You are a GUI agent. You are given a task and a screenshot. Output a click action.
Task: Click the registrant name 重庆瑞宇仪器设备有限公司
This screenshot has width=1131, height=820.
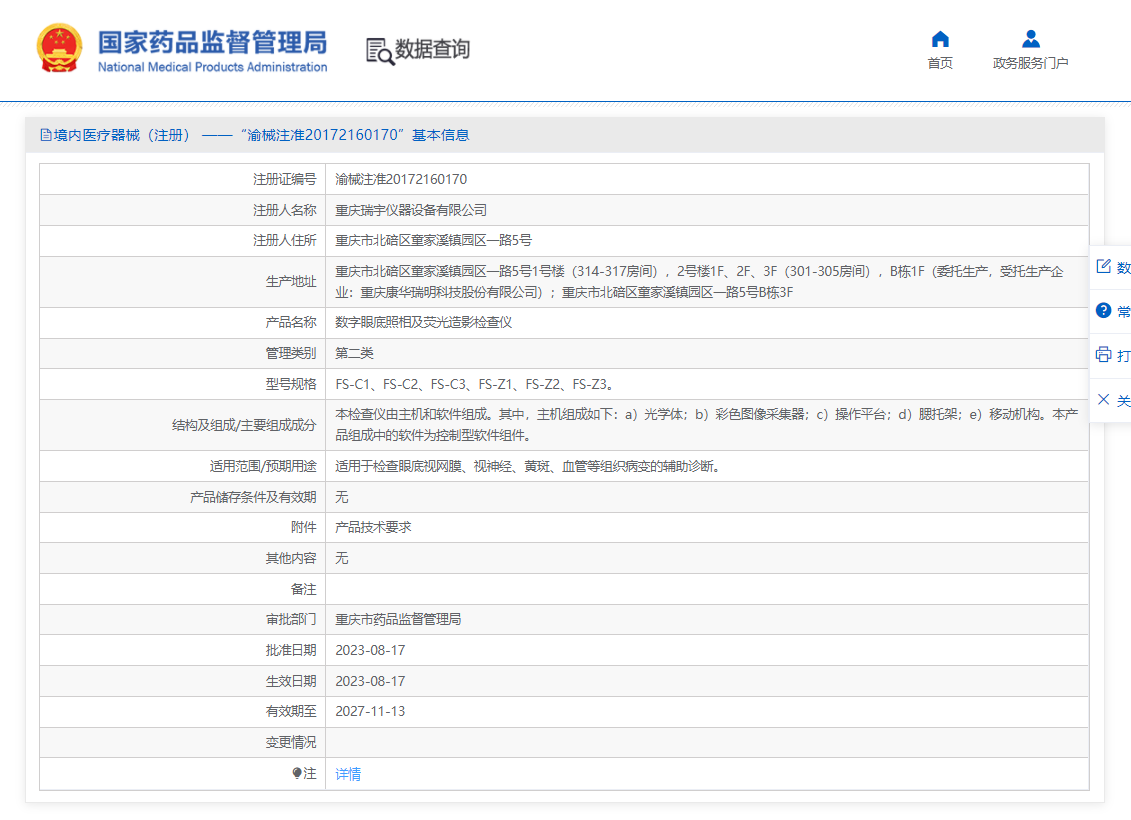pos(411,210)
